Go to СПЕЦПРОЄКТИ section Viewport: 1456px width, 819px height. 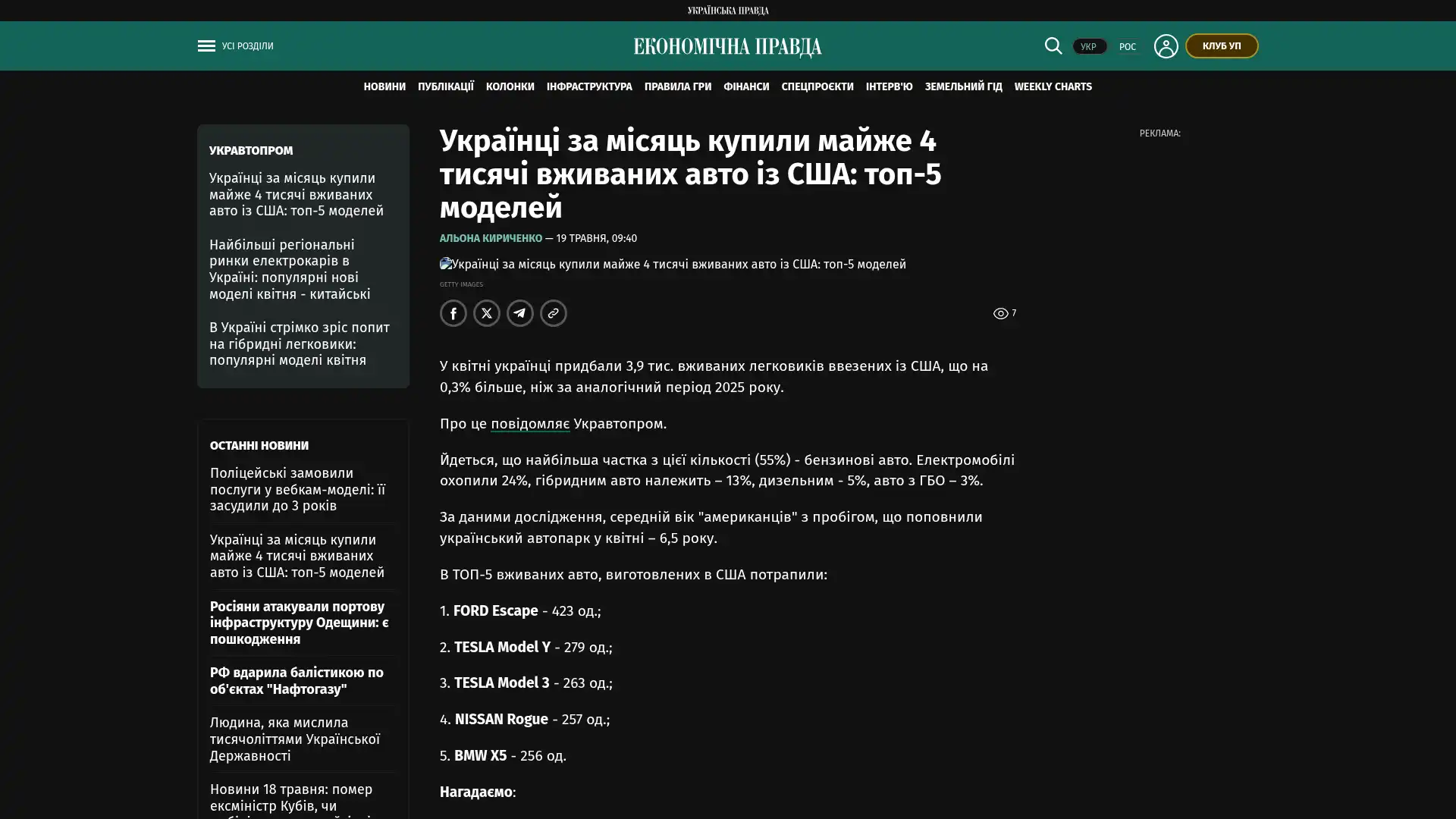(x=817, y=86)
